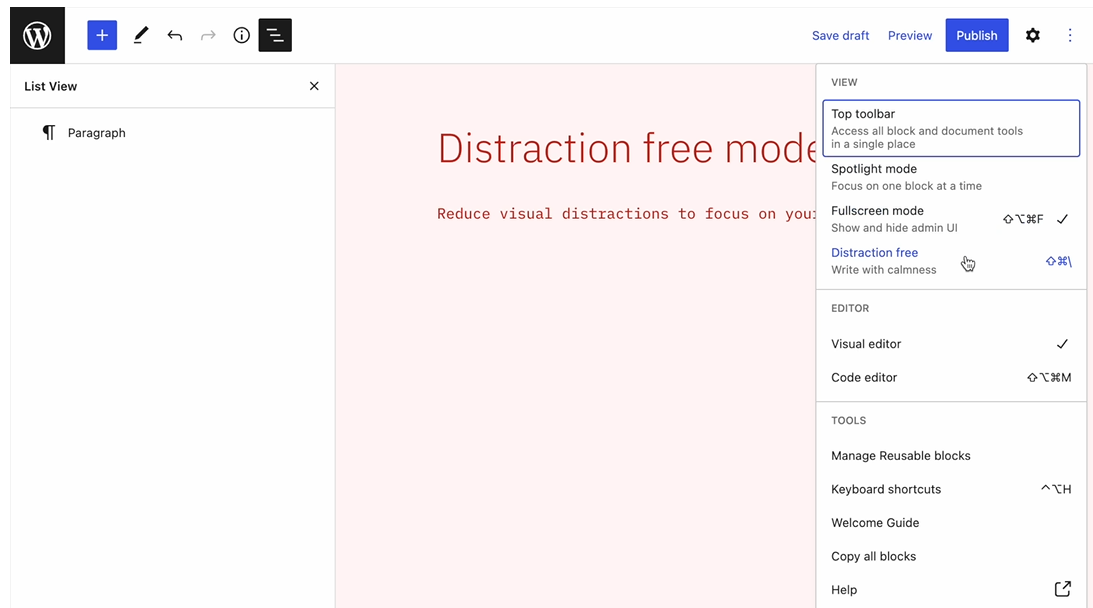Click the WordPress logo icon
Viewport: 1093px width, 608px height.
pyautogui.click(x=37, y=36)
